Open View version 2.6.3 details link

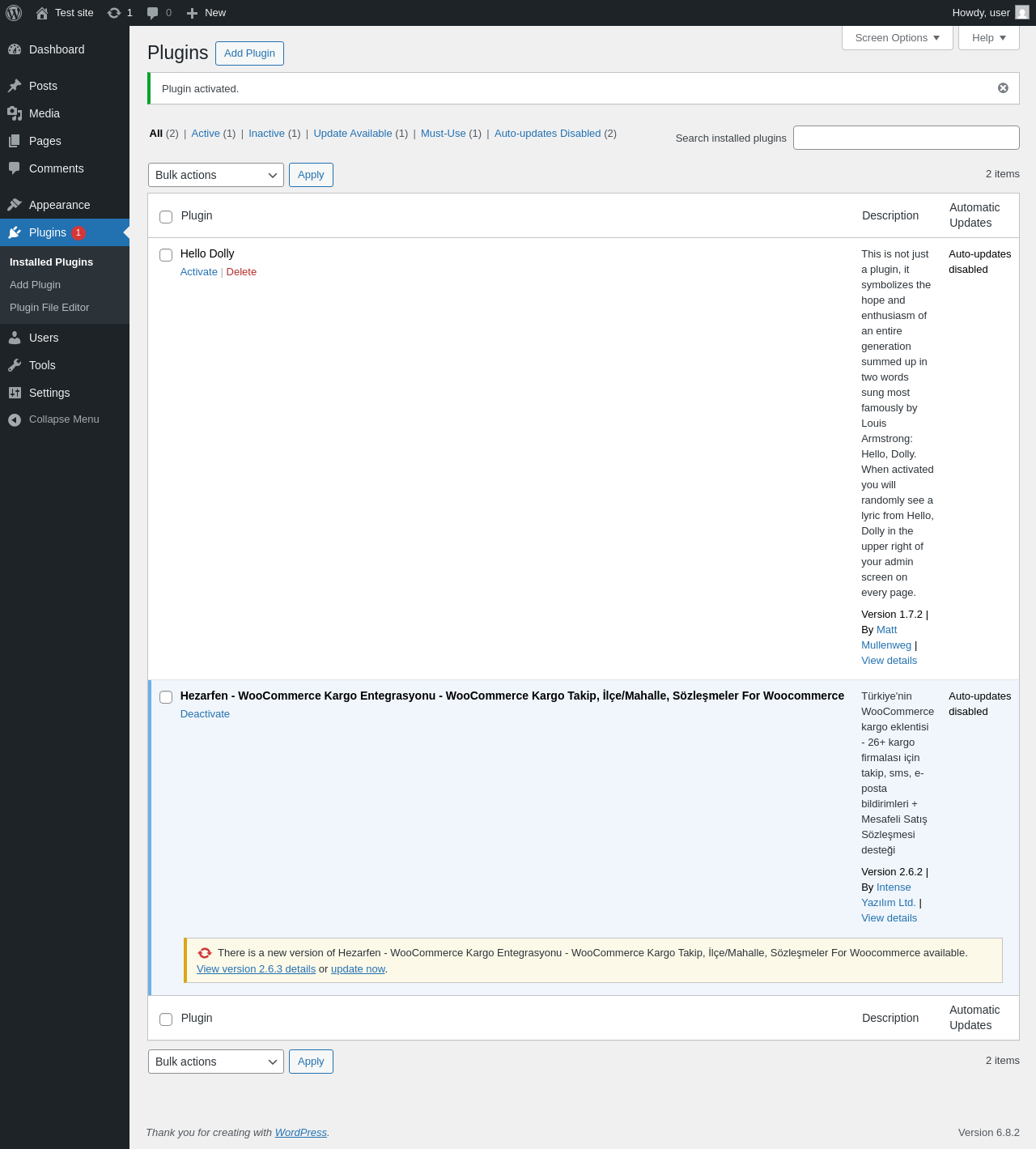click(x=256, y=969)
